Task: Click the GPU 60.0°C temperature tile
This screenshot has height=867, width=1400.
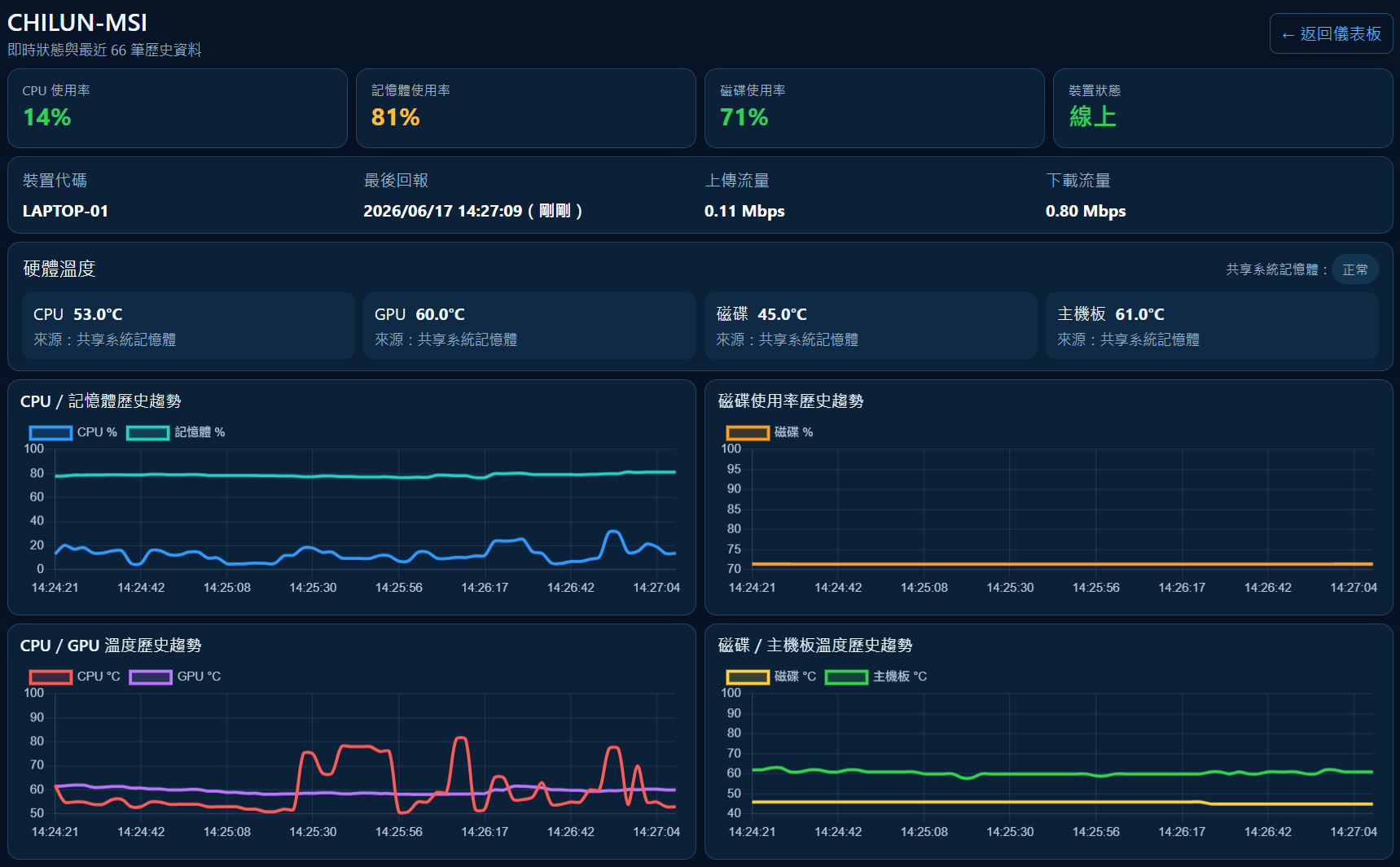Action: (x=529, y=326)
